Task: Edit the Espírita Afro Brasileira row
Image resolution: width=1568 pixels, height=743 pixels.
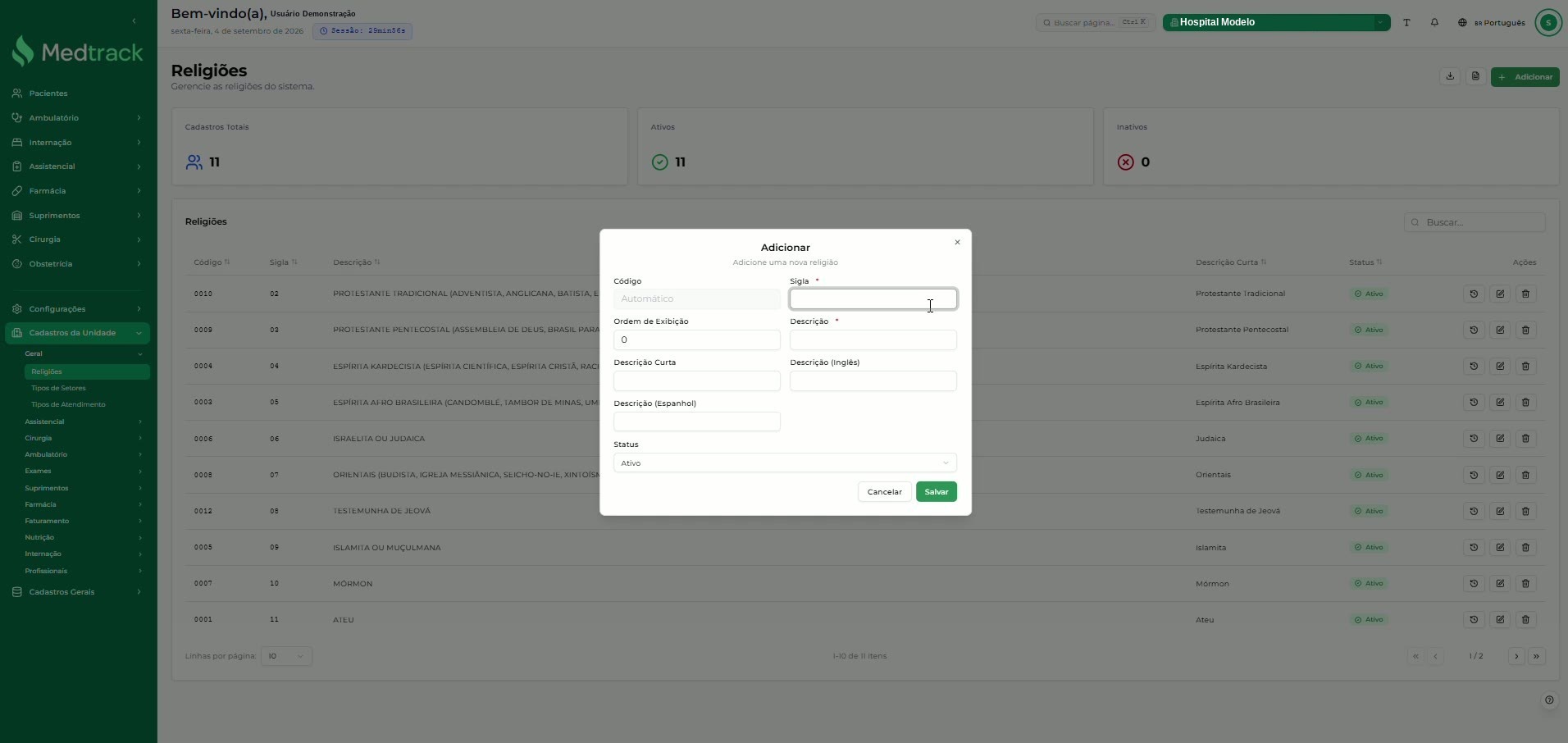Action: point(1500,403)
